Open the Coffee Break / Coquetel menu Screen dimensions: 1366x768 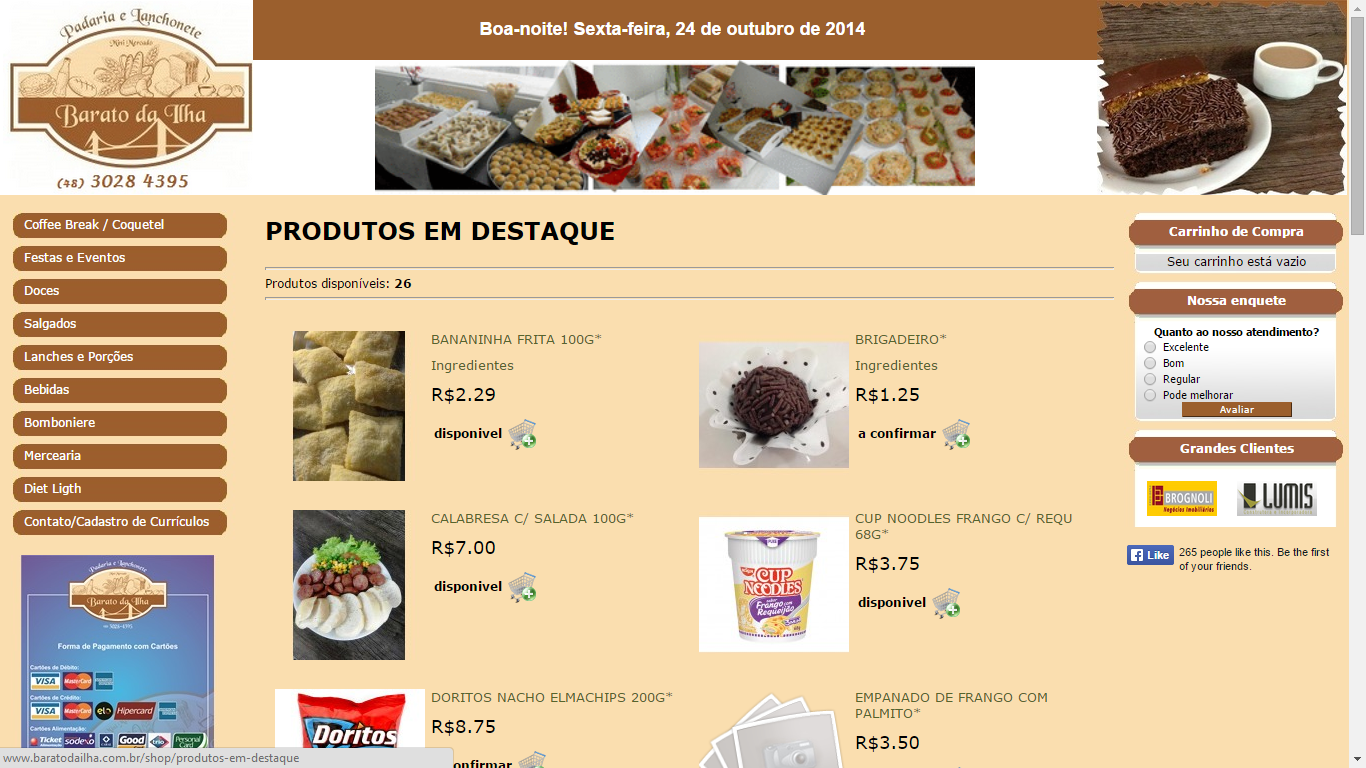point(120,225)
